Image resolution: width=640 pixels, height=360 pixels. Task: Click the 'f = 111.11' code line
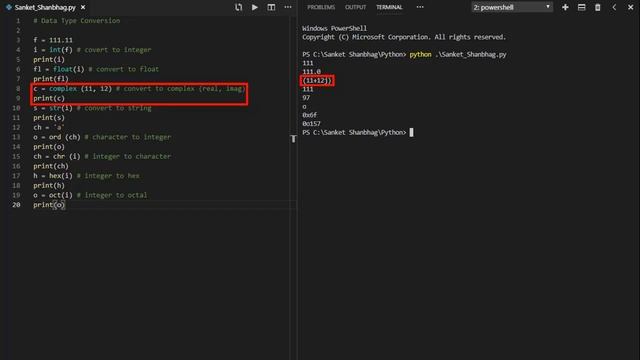pos(53,40)
